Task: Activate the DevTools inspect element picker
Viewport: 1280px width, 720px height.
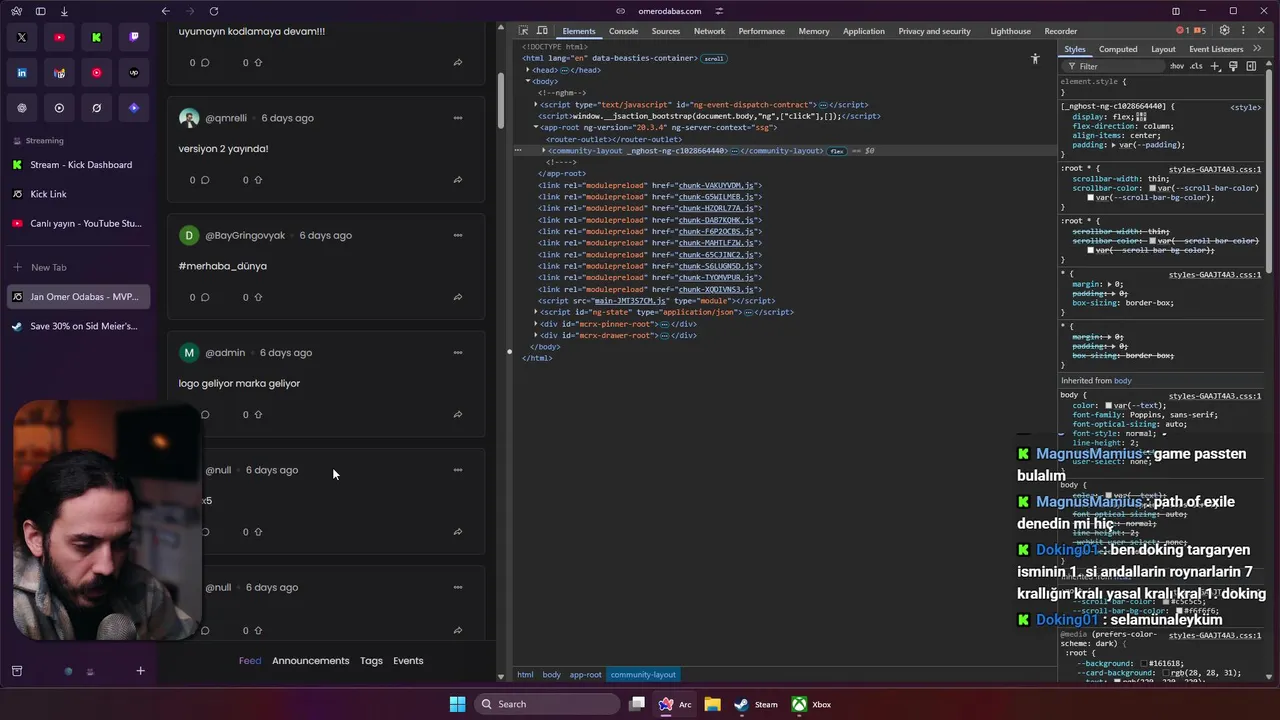Action: [x=525, y=31]
